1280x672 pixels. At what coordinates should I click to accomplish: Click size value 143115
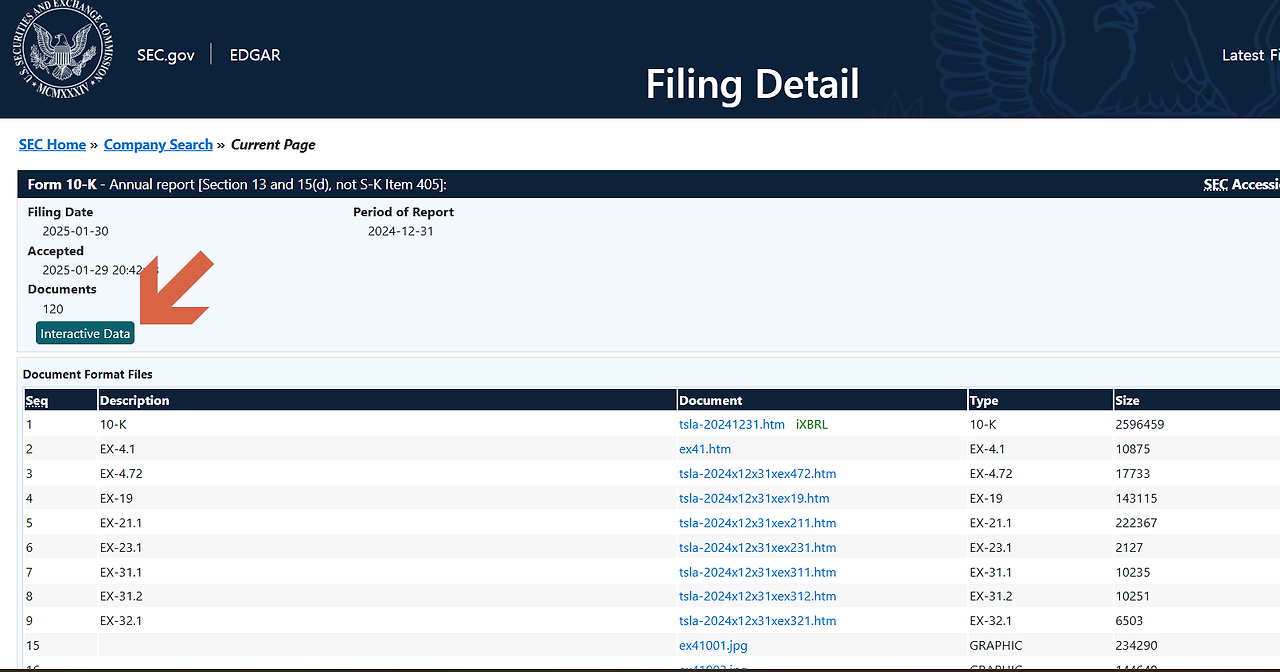click(1136, 498)
